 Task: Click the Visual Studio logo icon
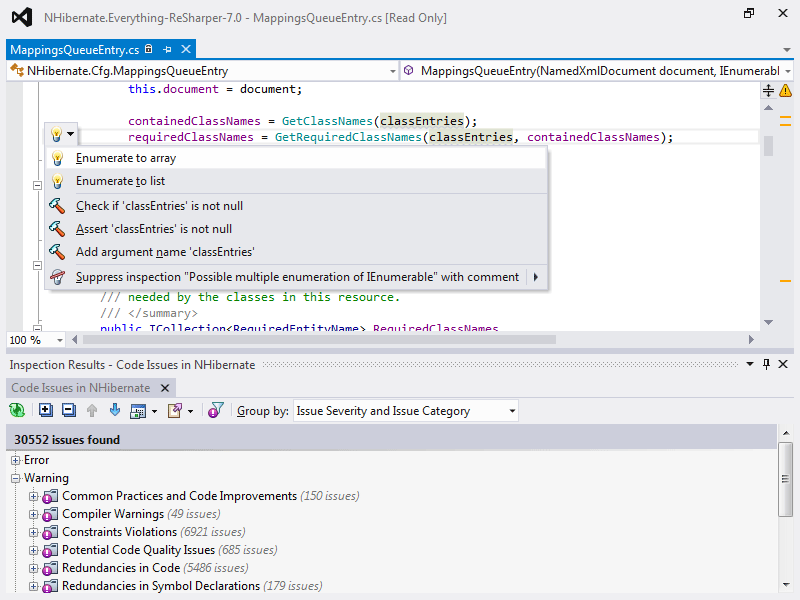click(22, 17)
